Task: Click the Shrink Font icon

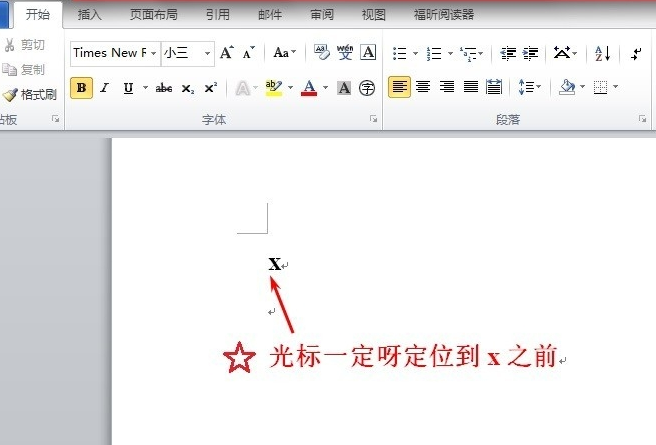Action: (249, 53)
